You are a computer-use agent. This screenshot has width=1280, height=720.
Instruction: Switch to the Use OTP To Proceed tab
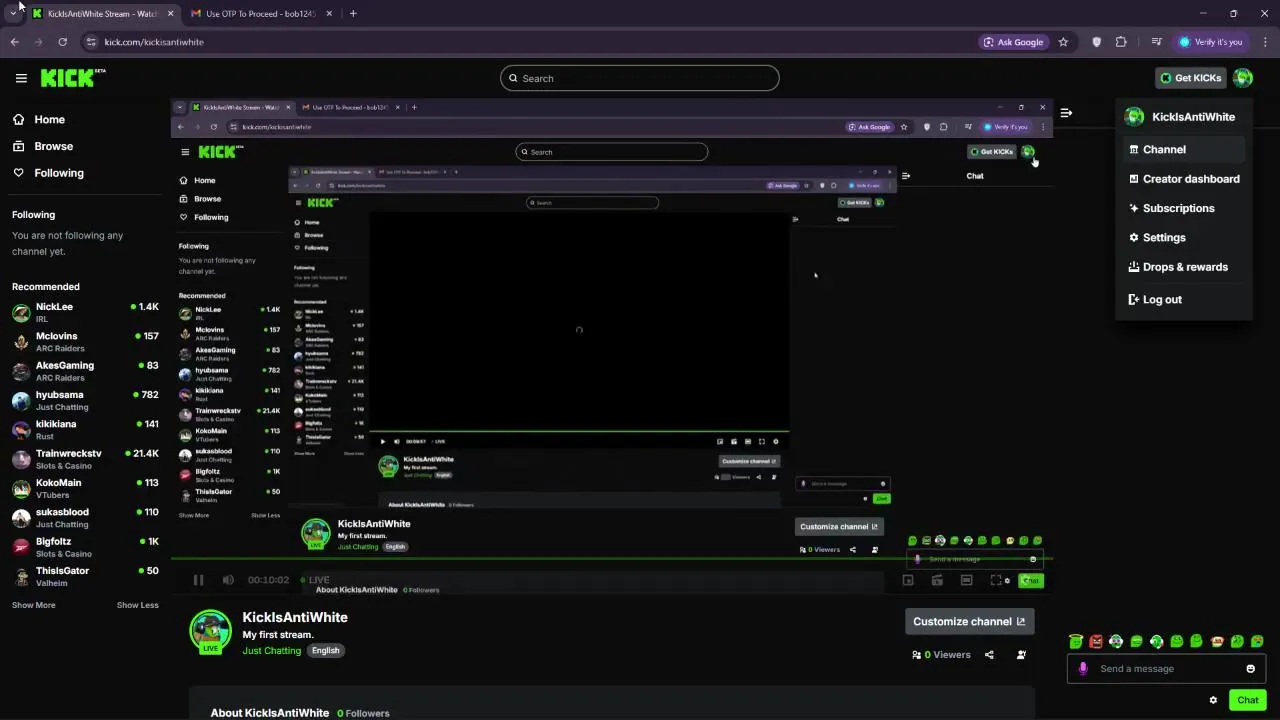click(260, 14)
